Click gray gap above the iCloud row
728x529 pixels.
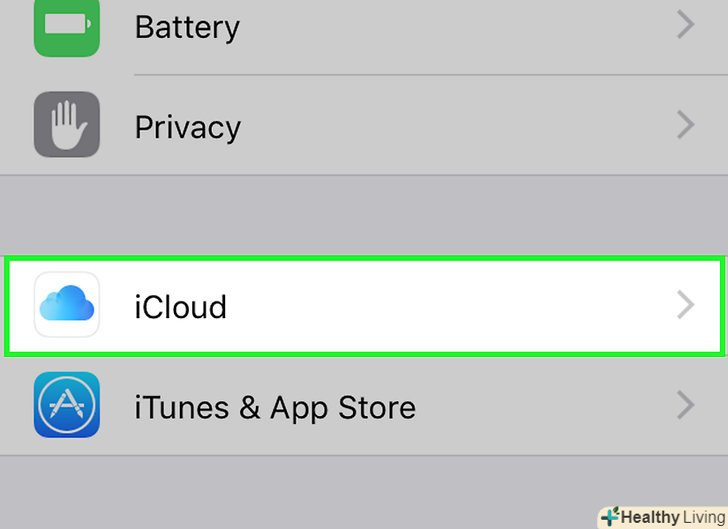[364, 216]
